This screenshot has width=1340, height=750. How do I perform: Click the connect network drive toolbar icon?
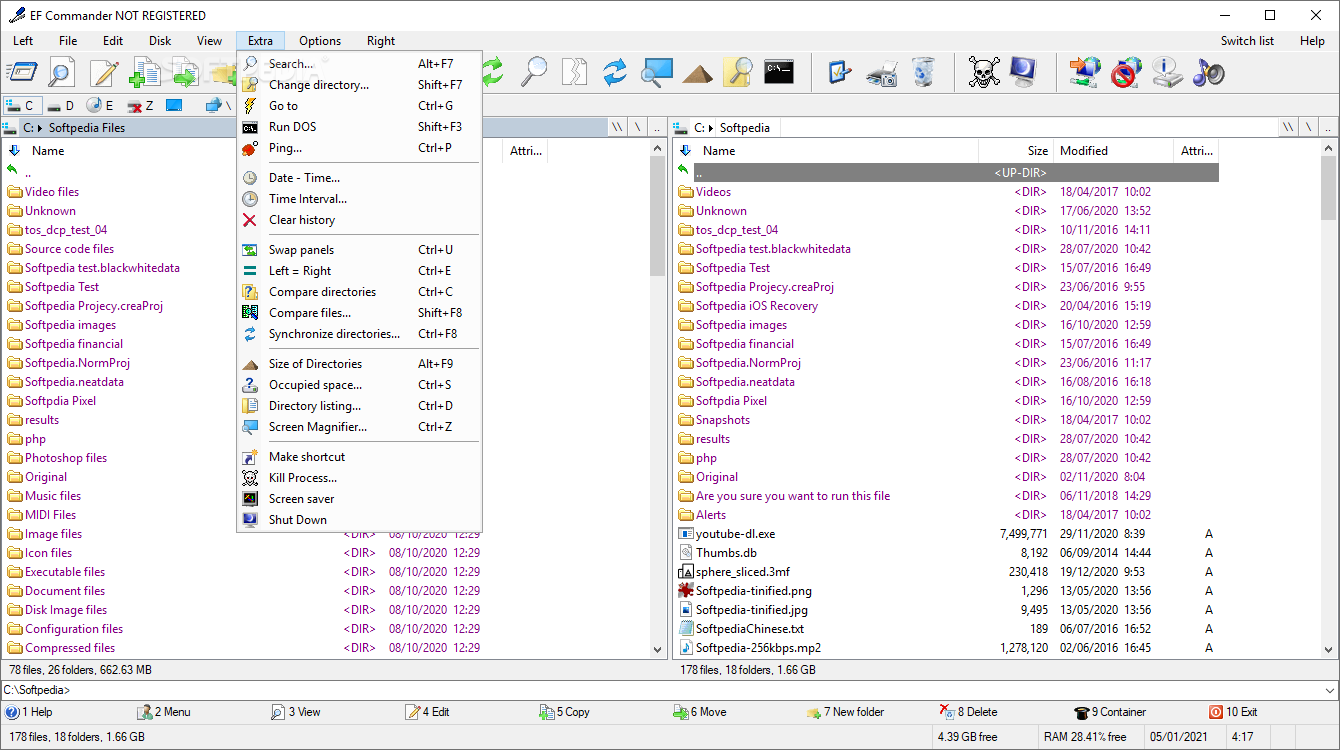pyautogui.click(x=1085, y=72)
